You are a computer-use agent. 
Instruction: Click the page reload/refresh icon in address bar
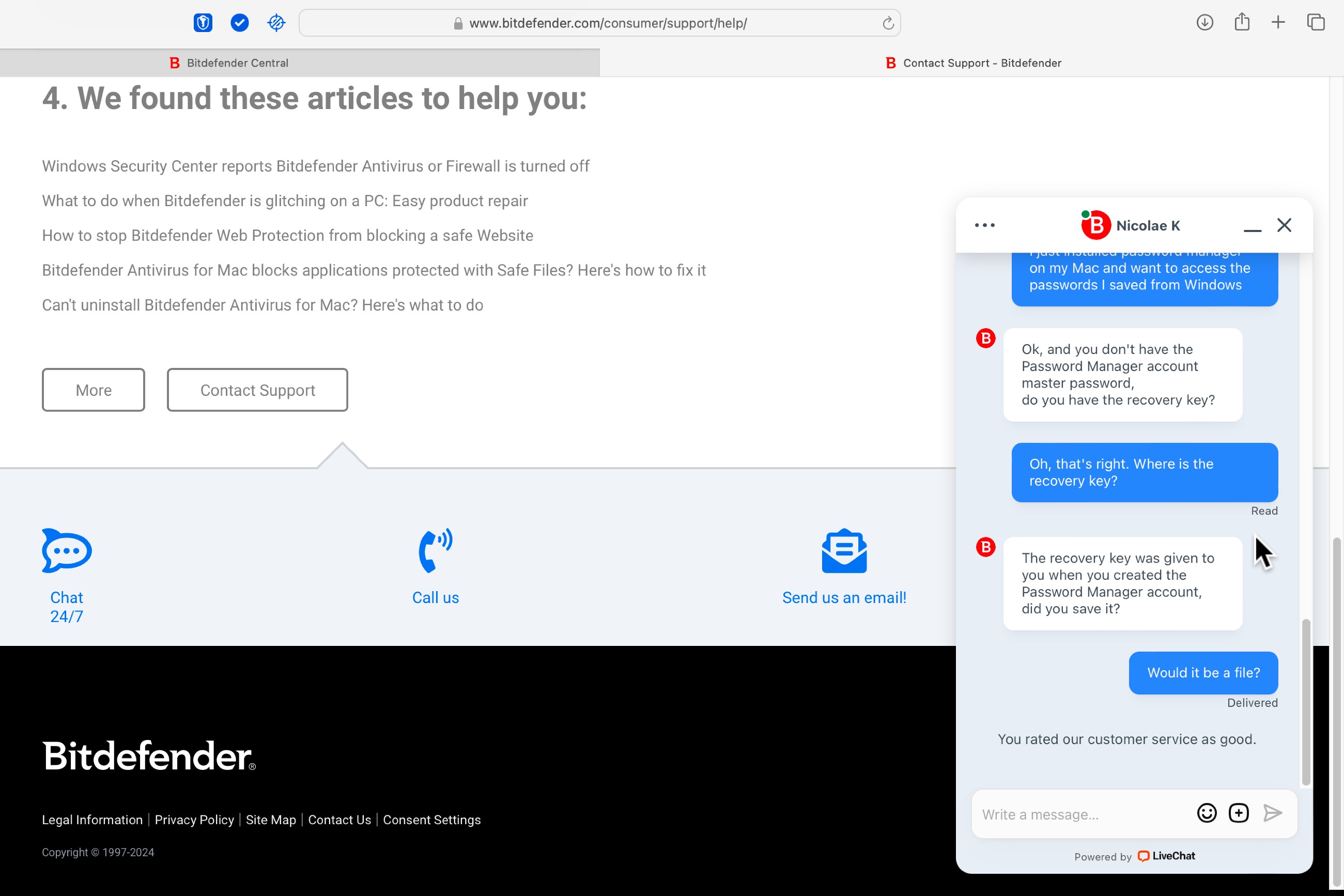coord(886,23)
